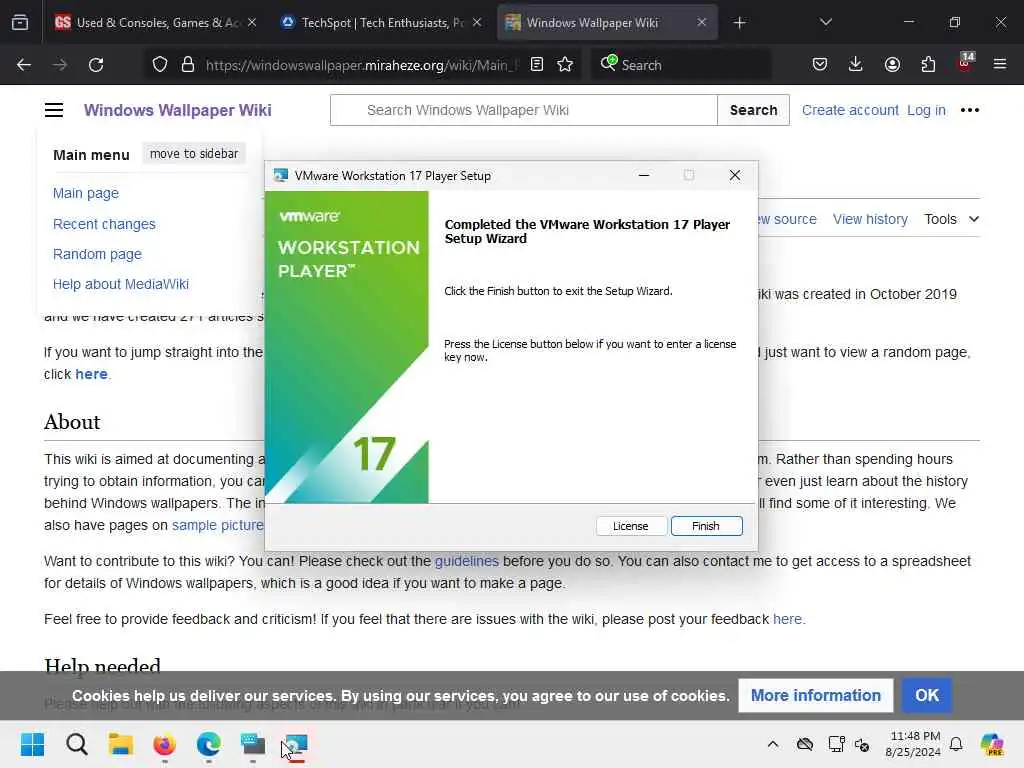
Task: Open the wiki personal tools ellipsis
Action: 970,110
